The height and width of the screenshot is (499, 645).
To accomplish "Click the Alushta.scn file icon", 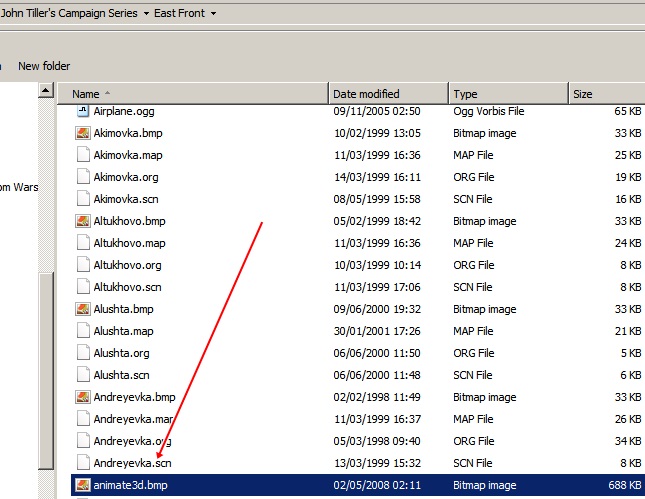I will (83, 375).
